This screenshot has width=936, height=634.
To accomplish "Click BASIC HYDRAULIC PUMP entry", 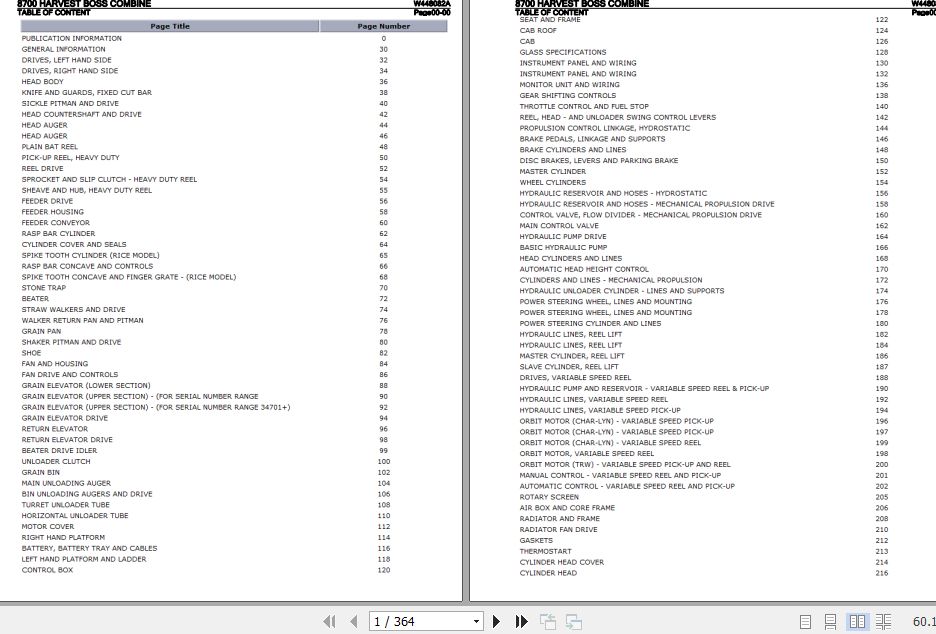I will tap(563, 248).
